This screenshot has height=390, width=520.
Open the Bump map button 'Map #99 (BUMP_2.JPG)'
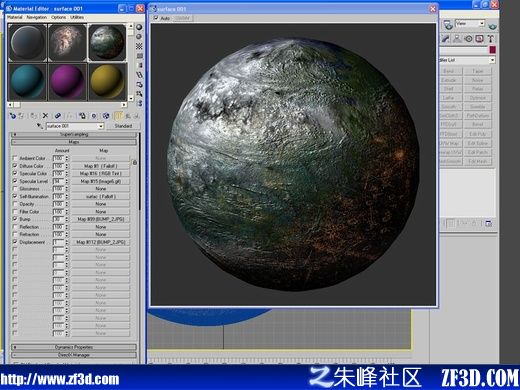pos(101,219)
